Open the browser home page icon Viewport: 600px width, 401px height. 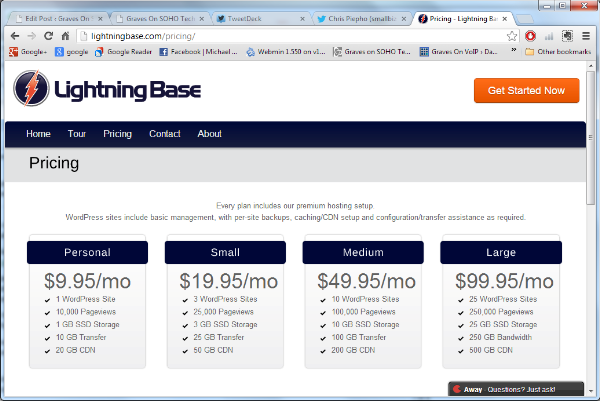click(x=65, y=36)
